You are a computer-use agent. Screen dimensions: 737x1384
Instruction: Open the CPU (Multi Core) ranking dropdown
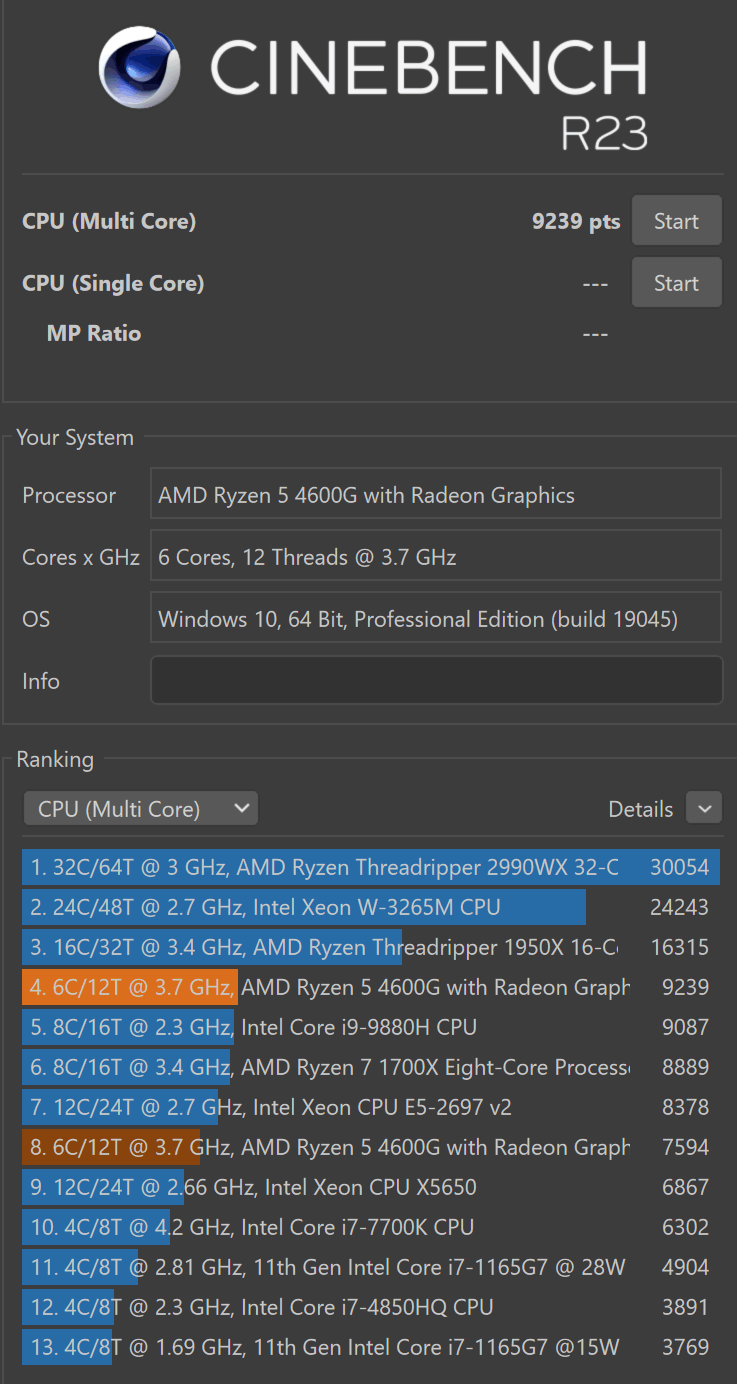(x=141, y=809)
